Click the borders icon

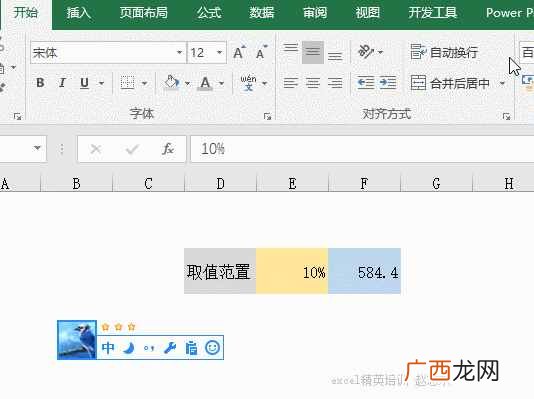coord(127,83)
